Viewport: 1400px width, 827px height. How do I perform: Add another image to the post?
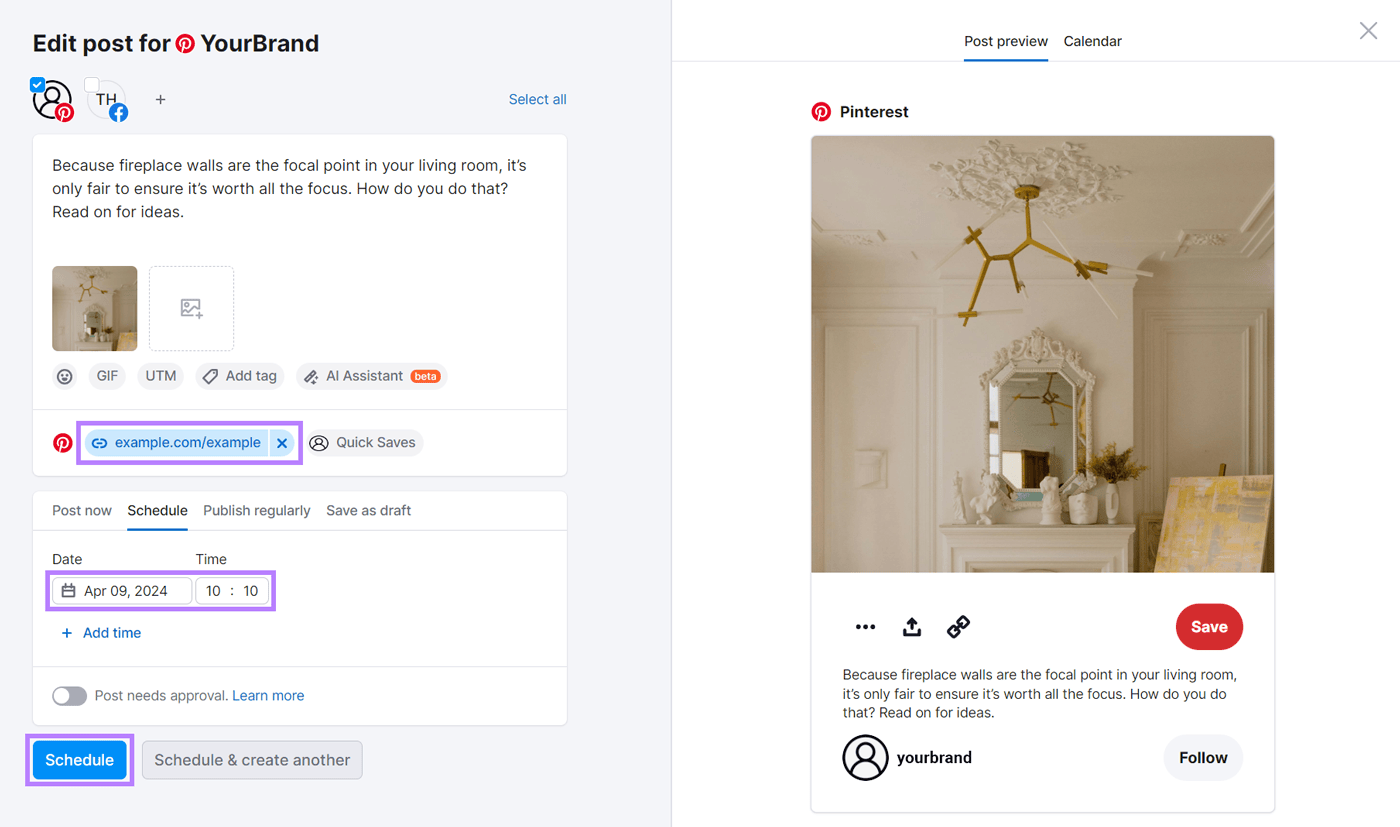coord(191,308)
